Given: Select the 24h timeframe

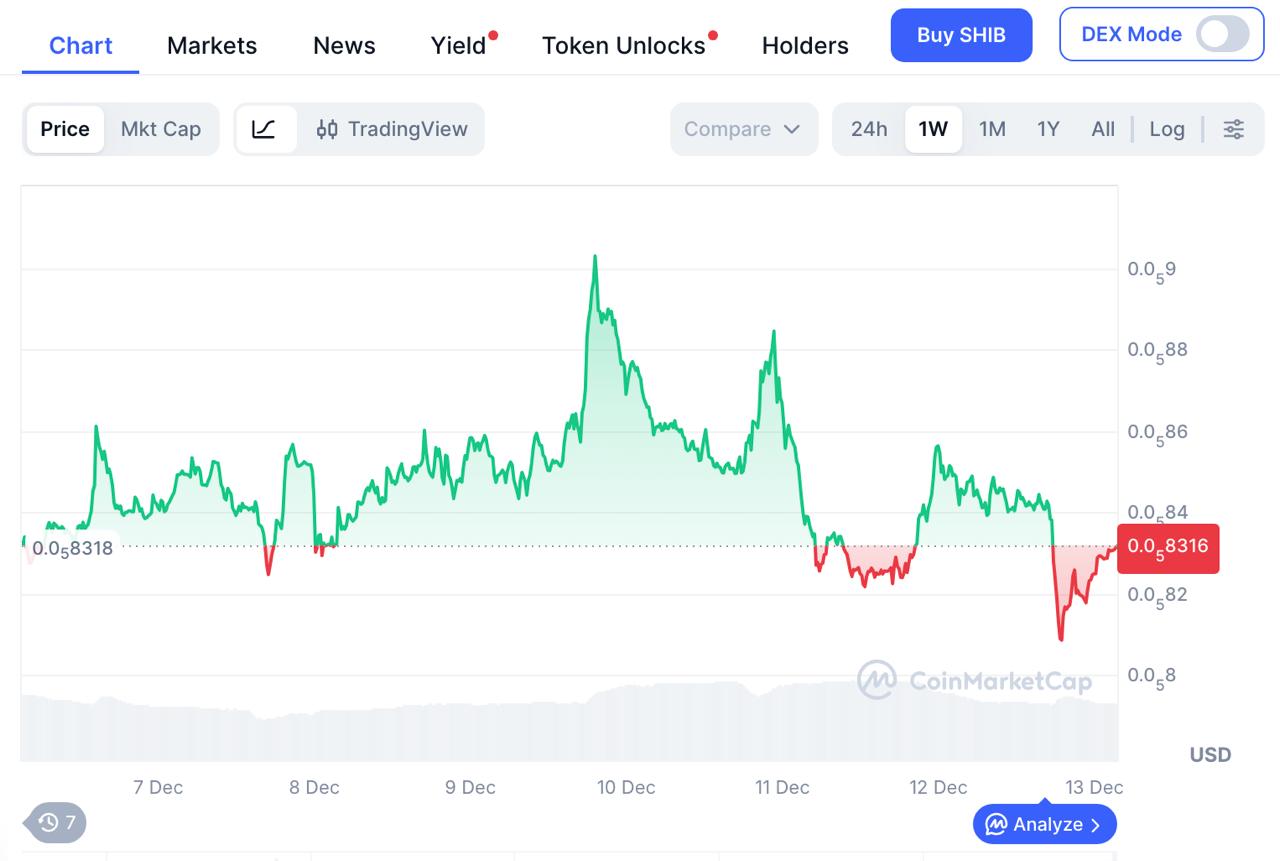Looking at the screenshot, I should (868, 129).
